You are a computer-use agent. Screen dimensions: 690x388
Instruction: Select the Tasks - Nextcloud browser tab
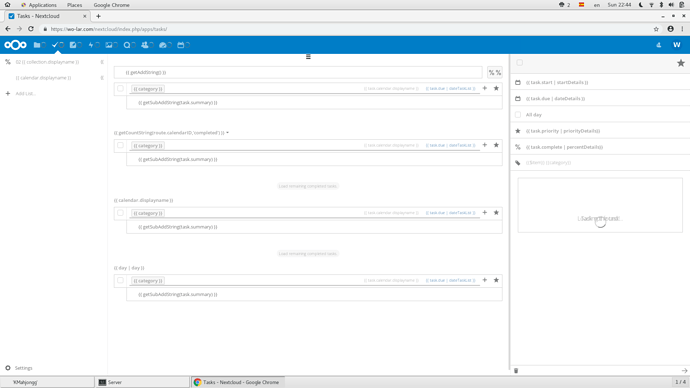[47, 16]
